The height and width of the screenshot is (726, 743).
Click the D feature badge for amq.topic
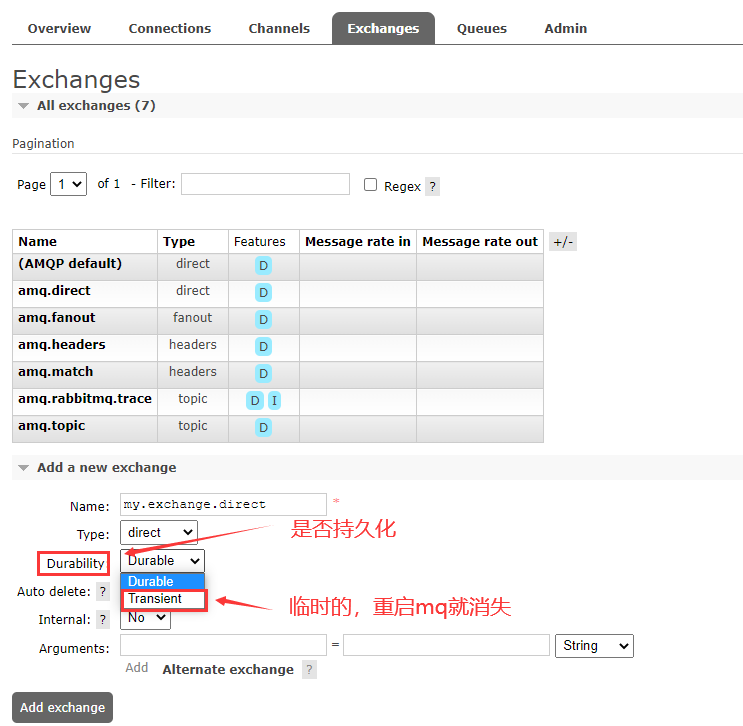click(263, 428)
